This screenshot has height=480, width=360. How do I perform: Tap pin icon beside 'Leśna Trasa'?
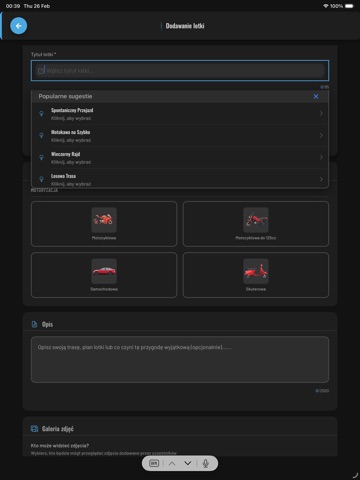tap(41, 179)
